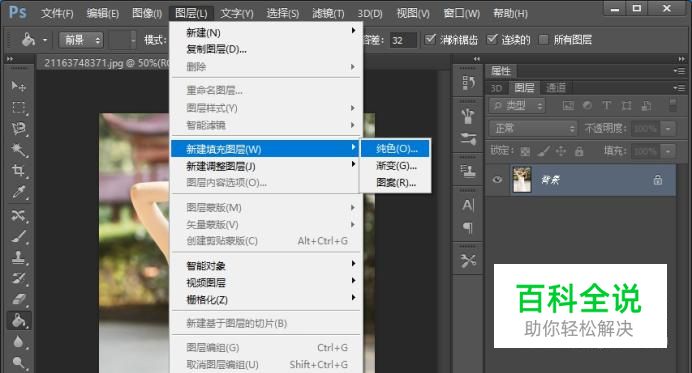692x373 pixels.
Task: Open the History panel icon
Action: pos(468,83)
